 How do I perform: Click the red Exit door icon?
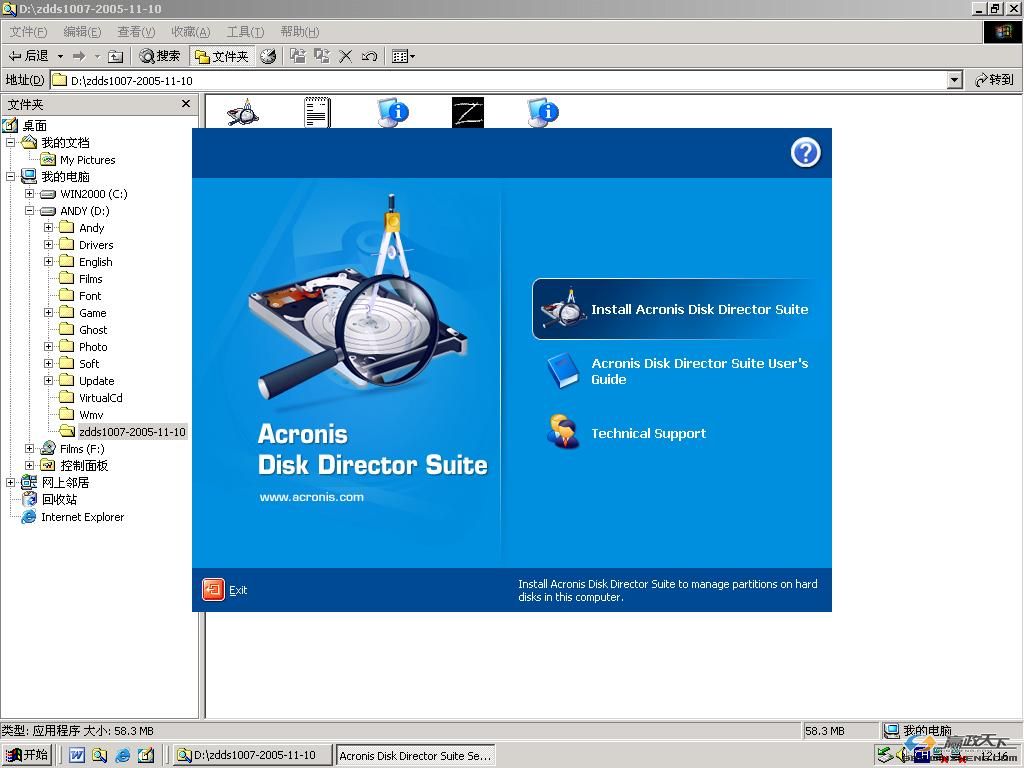coord(213,590)
